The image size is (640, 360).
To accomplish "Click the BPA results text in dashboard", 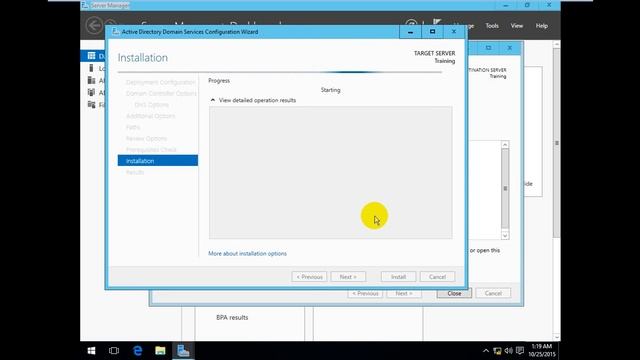I will (232, 317).
